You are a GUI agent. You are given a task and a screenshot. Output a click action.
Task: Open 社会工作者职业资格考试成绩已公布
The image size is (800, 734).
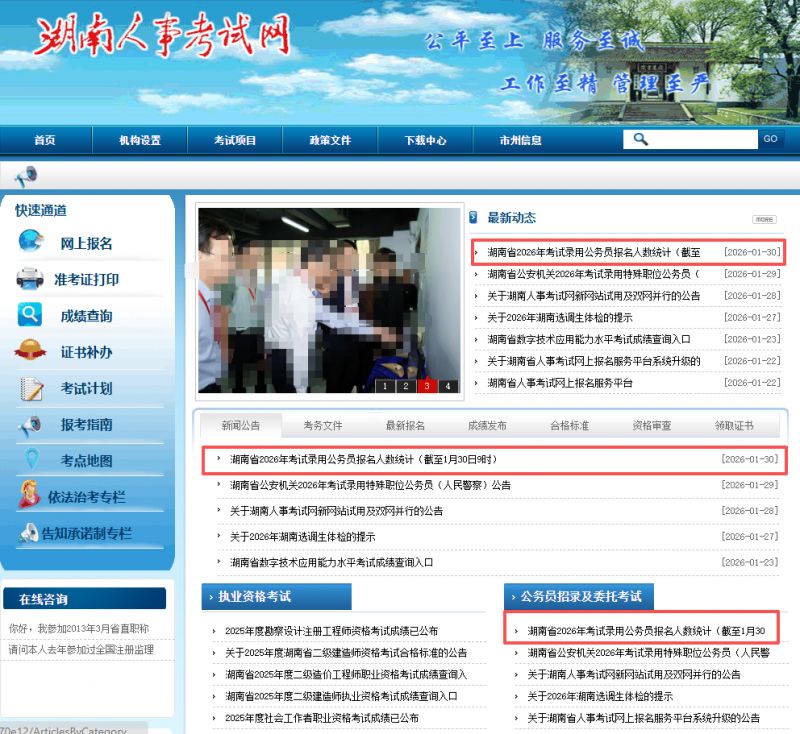(x=321, y=718)
